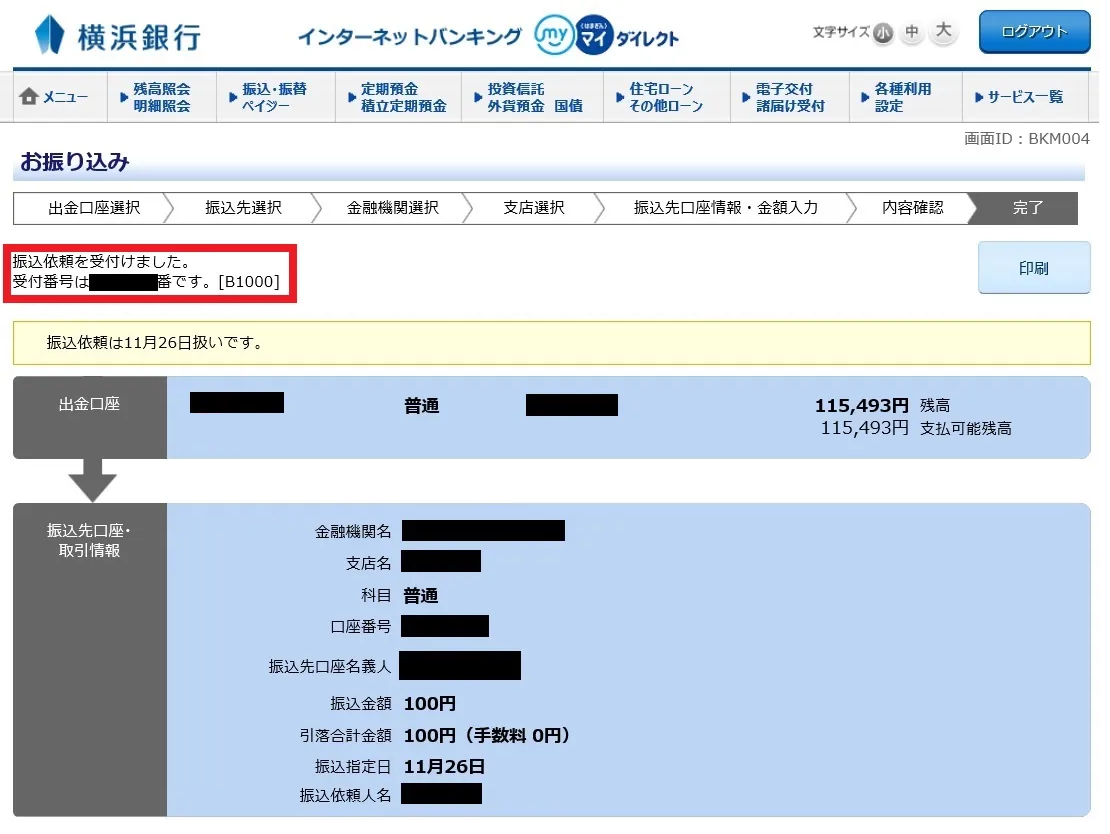Image resolution: width=1110 pixels, height=834 pixels.
Task: Click the 振込先口座・取引情報 section label
Action: (89, 540)
